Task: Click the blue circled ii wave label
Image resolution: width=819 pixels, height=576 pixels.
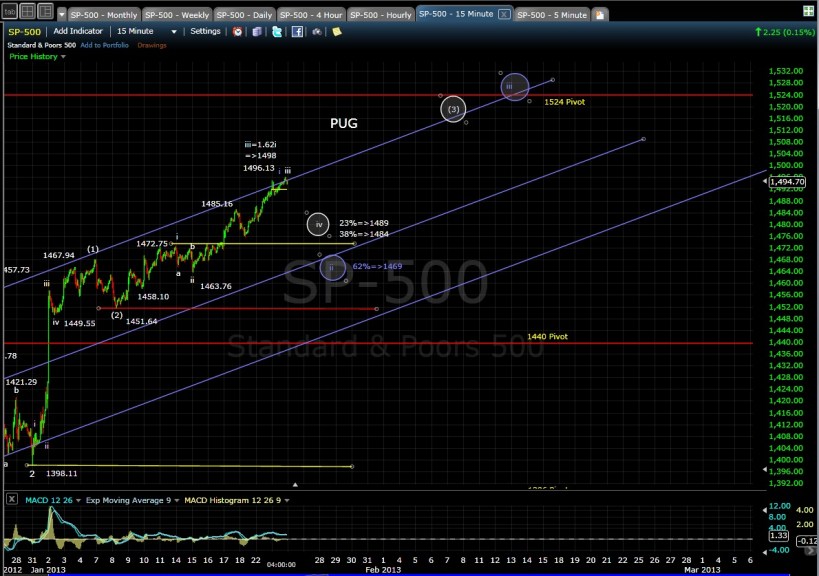Action: click(333, 268)
